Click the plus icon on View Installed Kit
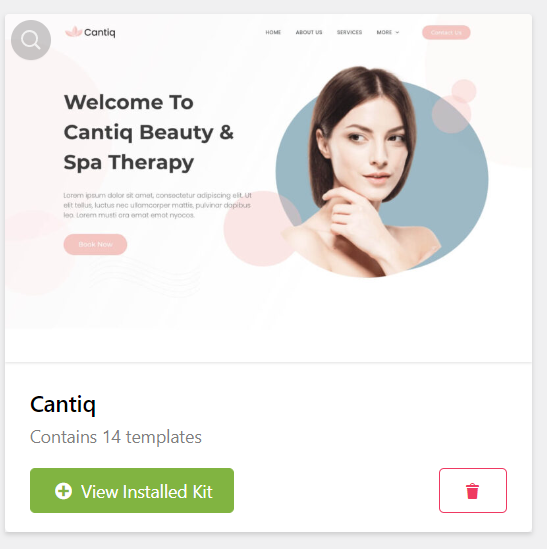This screenshot has height=549, width=547. click(x=63, y=491)
